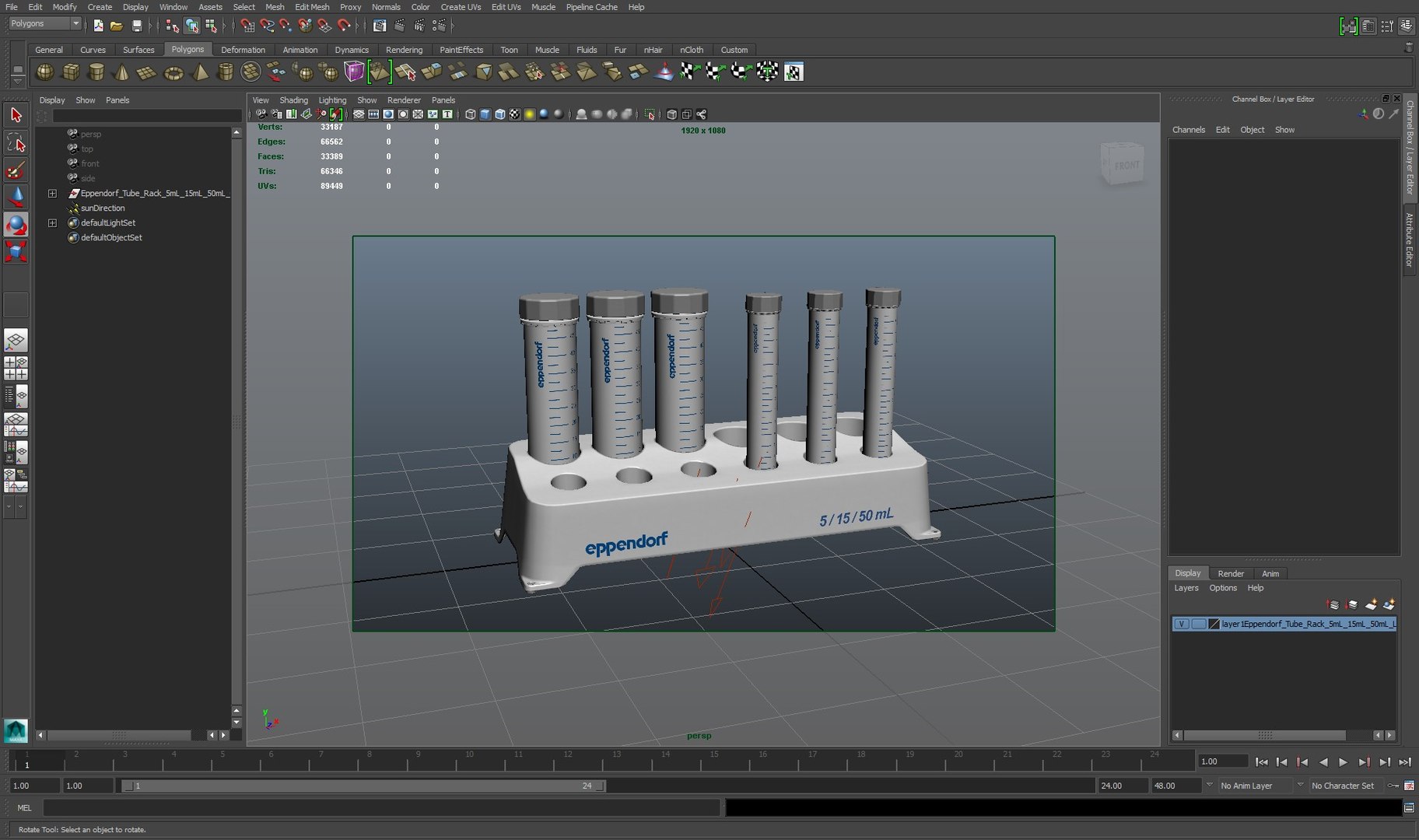Toggle textured display checker icon
Viewport: 1419px width, 840px height.
point(515,114)
